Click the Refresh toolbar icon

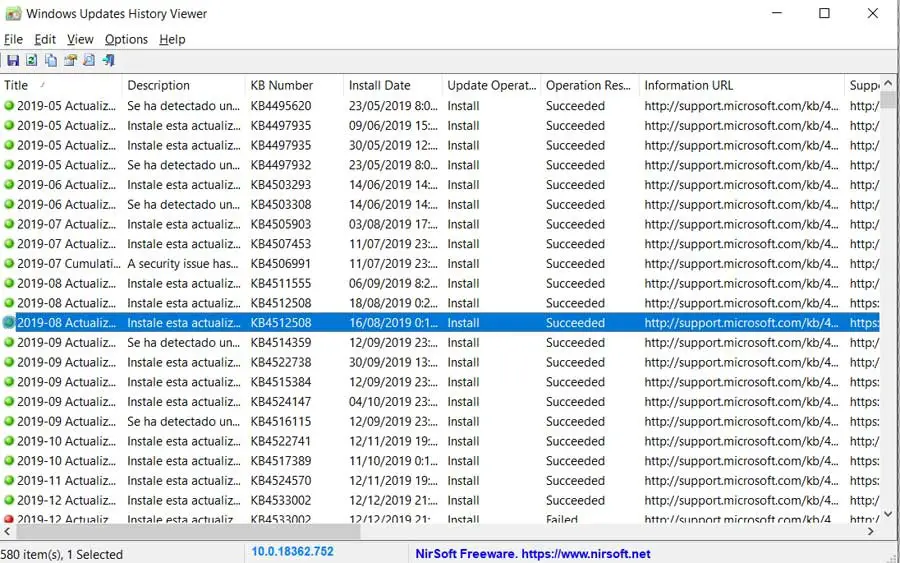pos(32,60)
